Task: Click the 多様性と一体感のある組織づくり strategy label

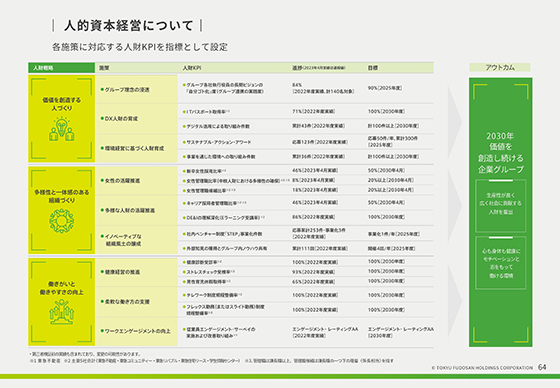Action: [61, 196]
